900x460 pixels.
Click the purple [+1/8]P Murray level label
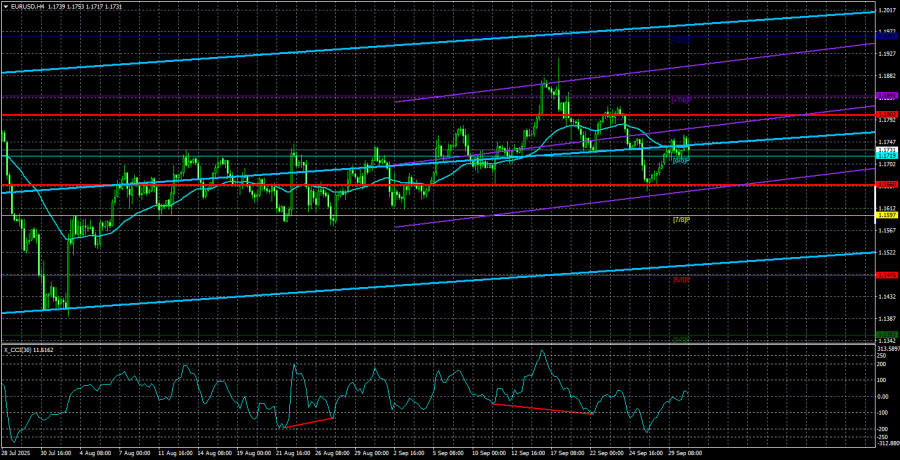680,100
